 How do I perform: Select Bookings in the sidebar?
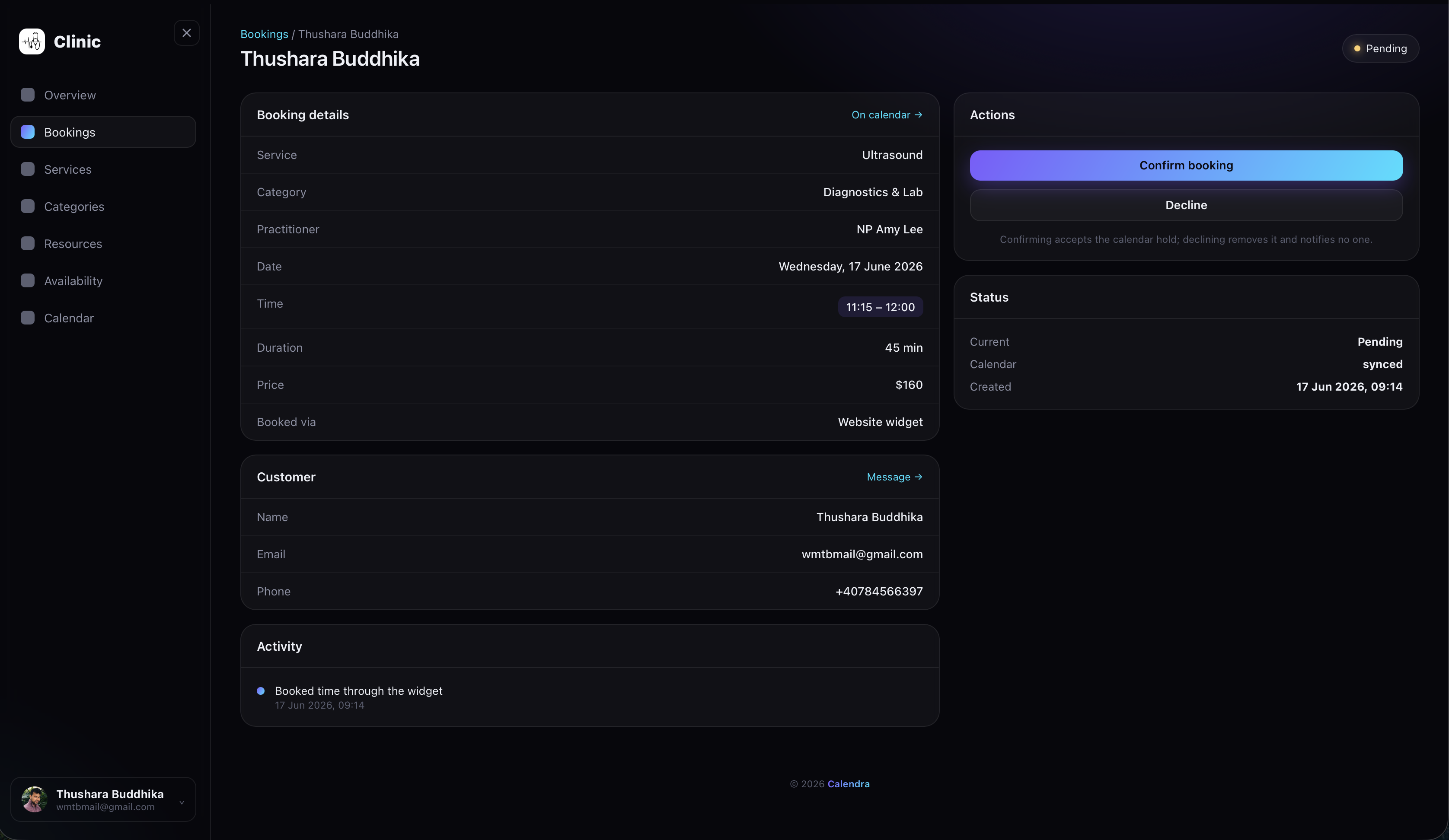click(x=103, y=132)
